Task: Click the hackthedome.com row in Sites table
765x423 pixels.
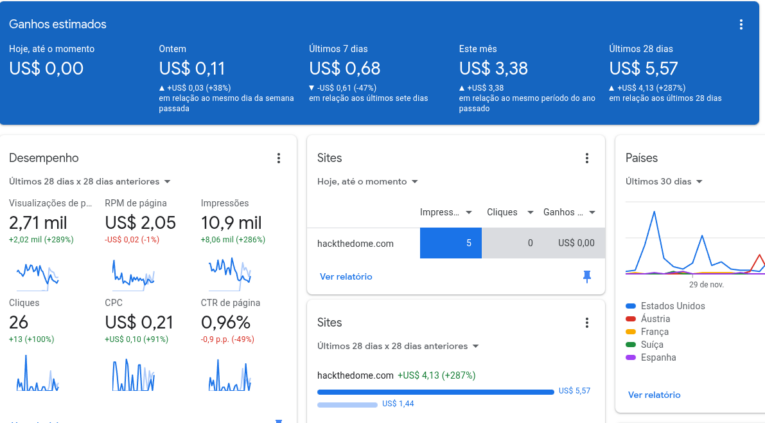Action: (355, 243)
